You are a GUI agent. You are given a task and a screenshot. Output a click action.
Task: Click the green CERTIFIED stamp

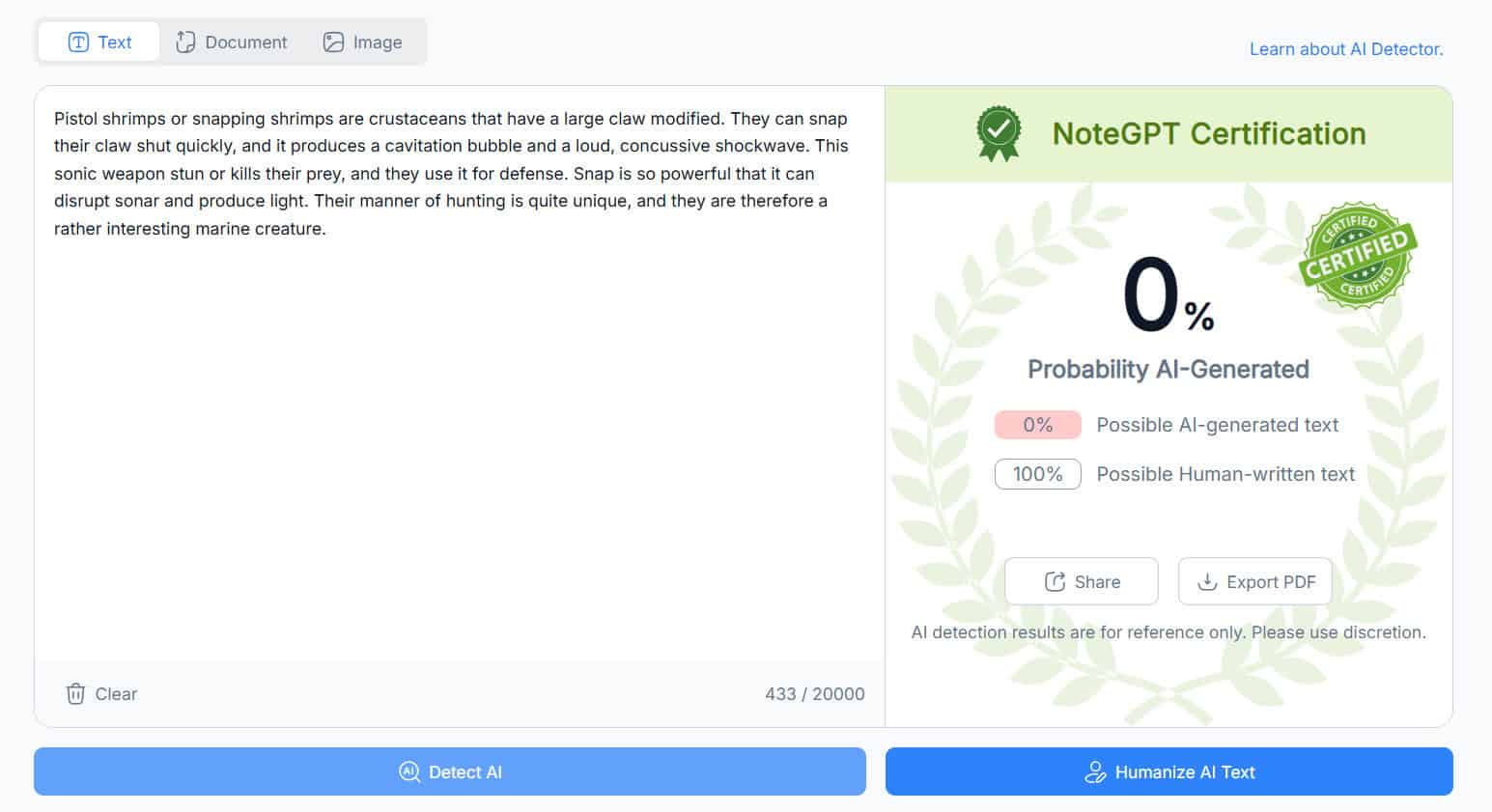[1357, 256]
